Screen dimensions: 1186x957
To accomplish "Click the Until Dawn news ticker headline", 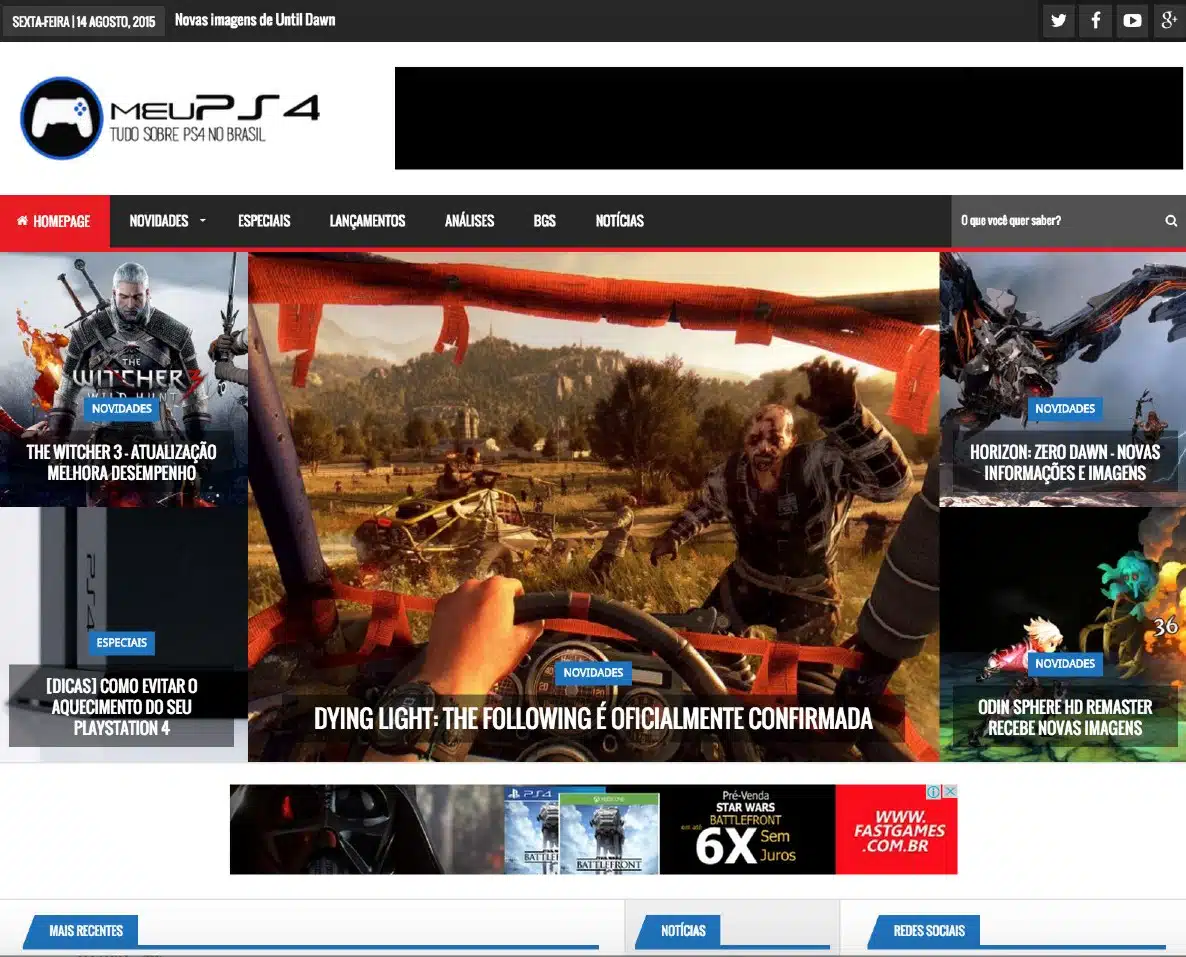I will click(255, 19).
